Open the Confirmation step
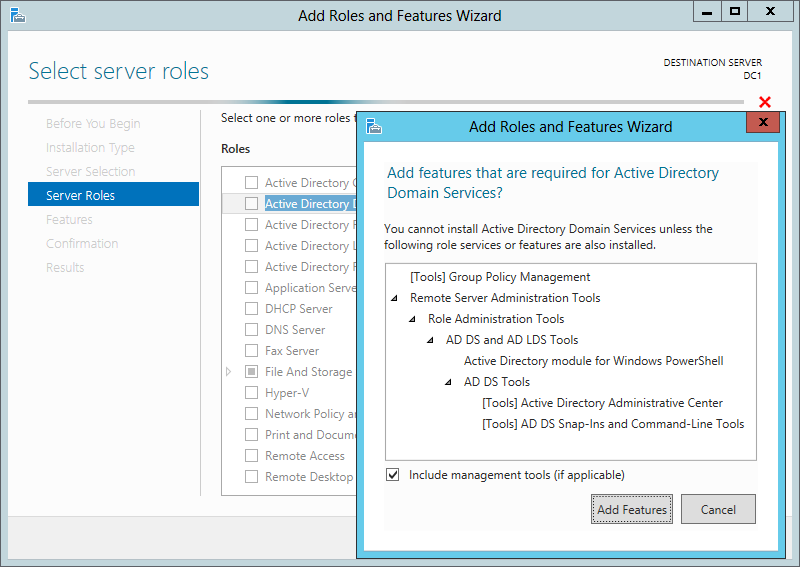The image size is (800, 567). (82, 243)
